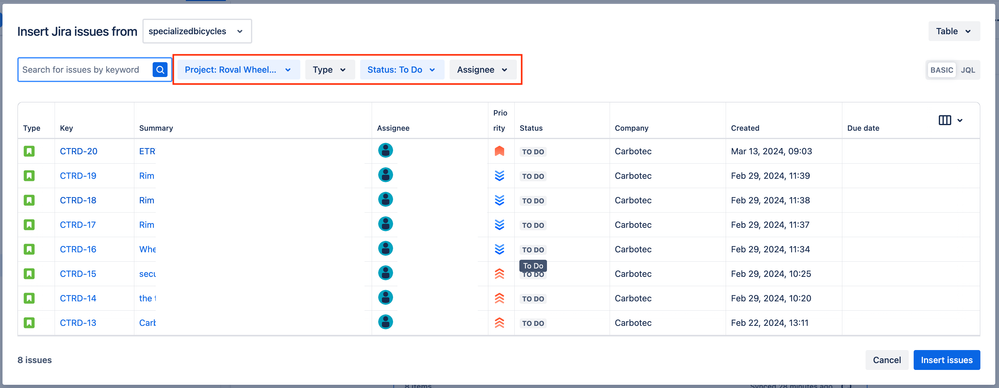This screenshot has height=388, width=999.
Task: Click the TO DO status badge for CTRD-20
Action: tap(534, 152)
